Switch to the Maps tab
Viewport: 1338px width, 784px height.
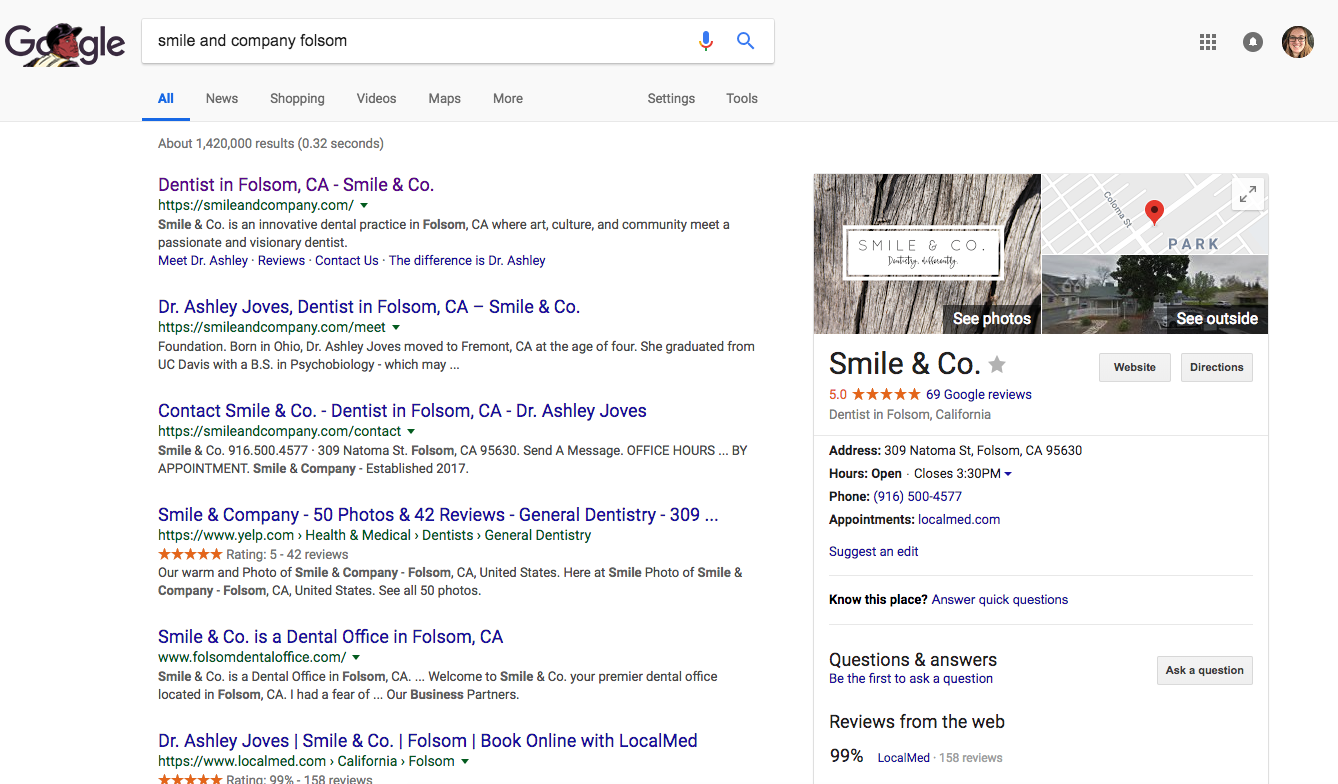445,98
